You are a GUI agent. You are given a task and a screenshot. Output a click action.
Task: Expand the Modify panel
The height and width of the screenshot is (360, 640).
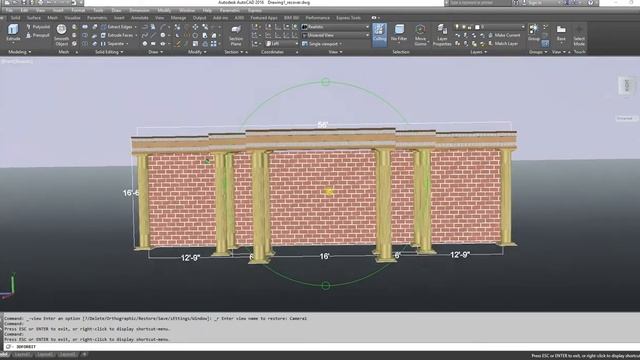(x=197, y=52)
